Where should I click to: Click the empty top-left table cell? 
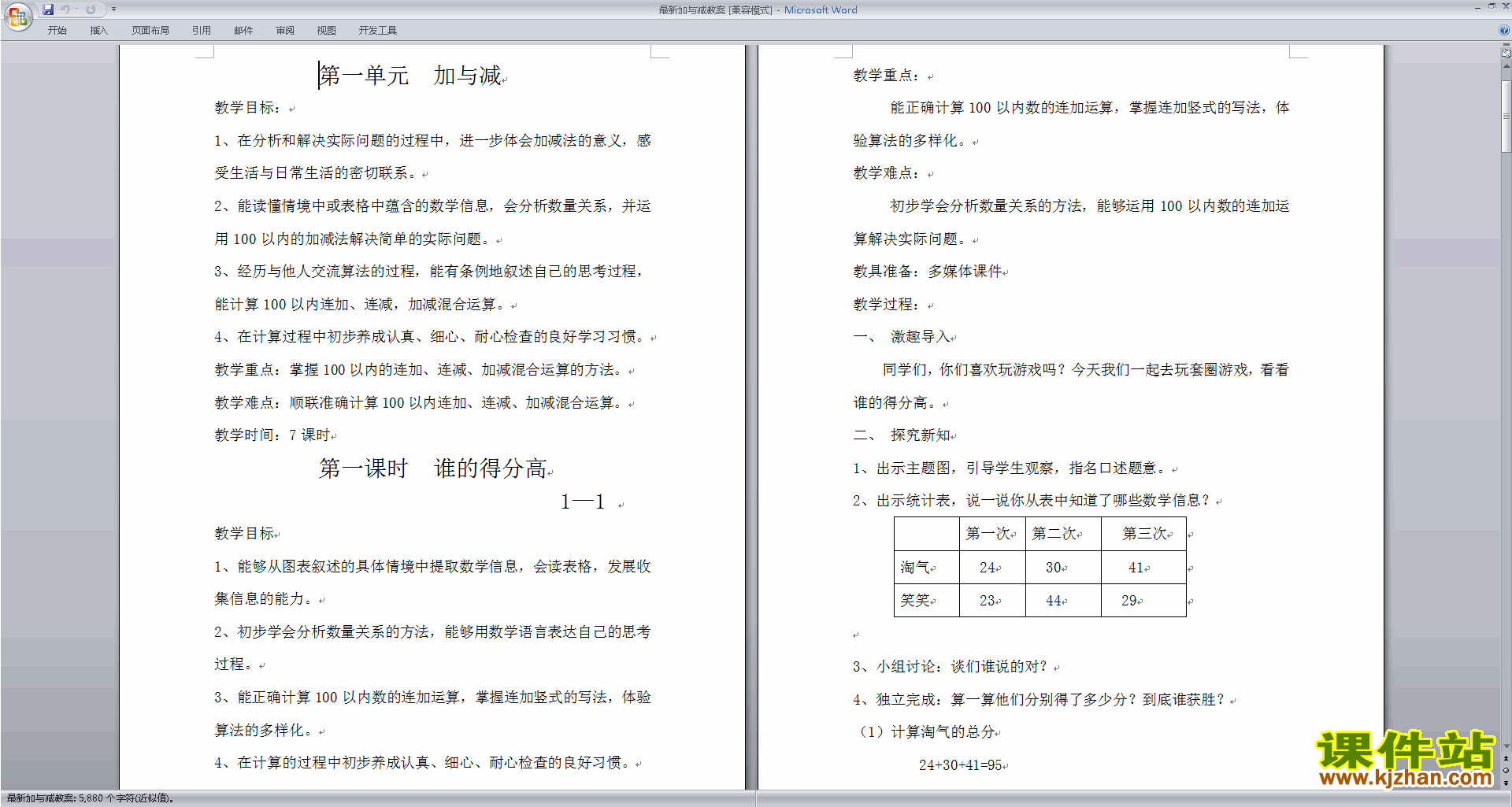pyautogui.click(x=927, y=534)
